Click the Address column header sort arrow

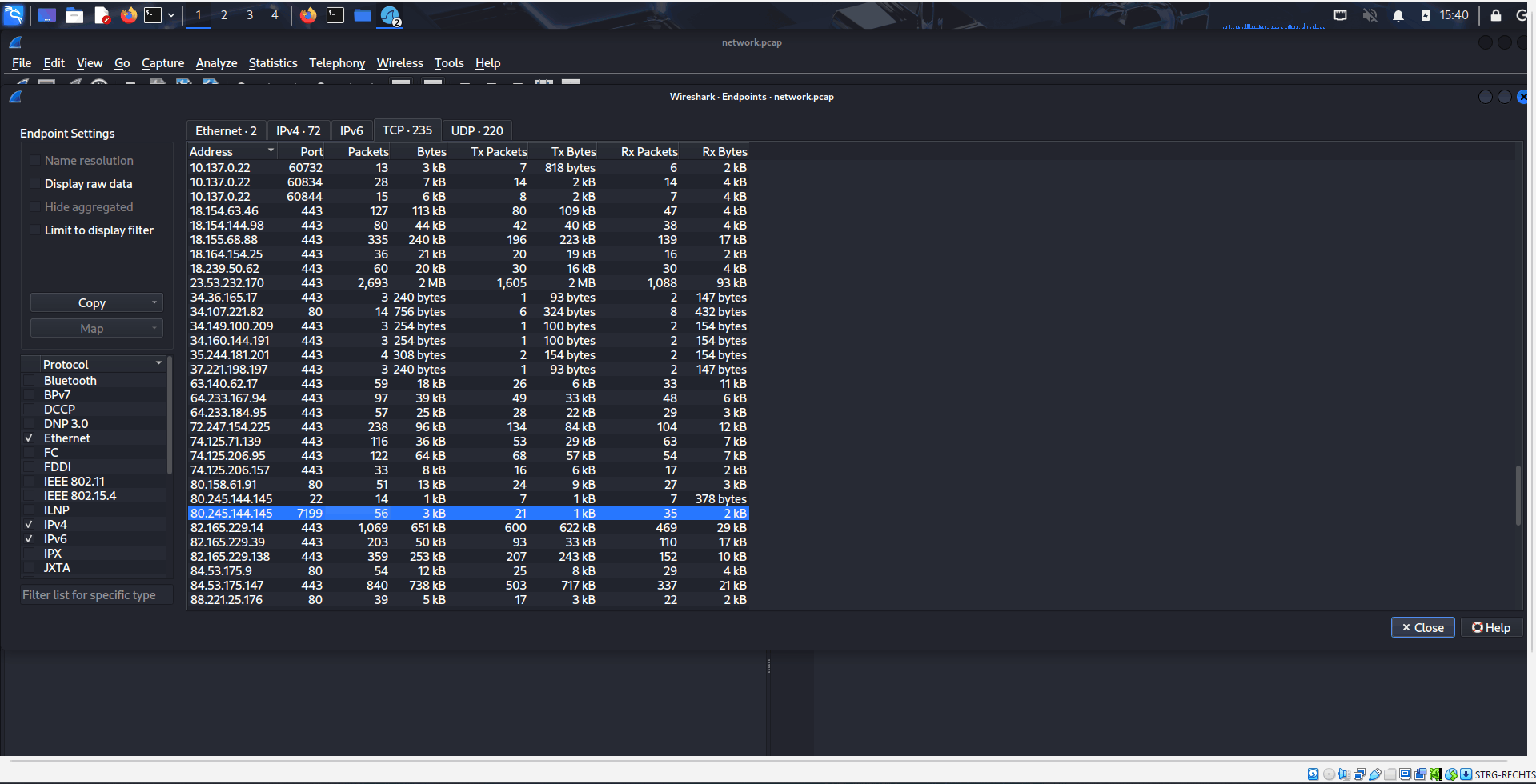(271, 150)
